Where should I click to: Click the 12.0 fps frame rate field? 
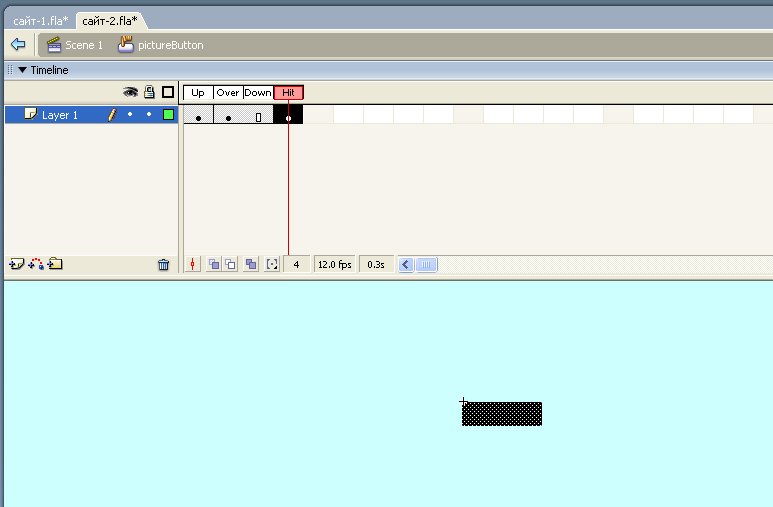335,264
